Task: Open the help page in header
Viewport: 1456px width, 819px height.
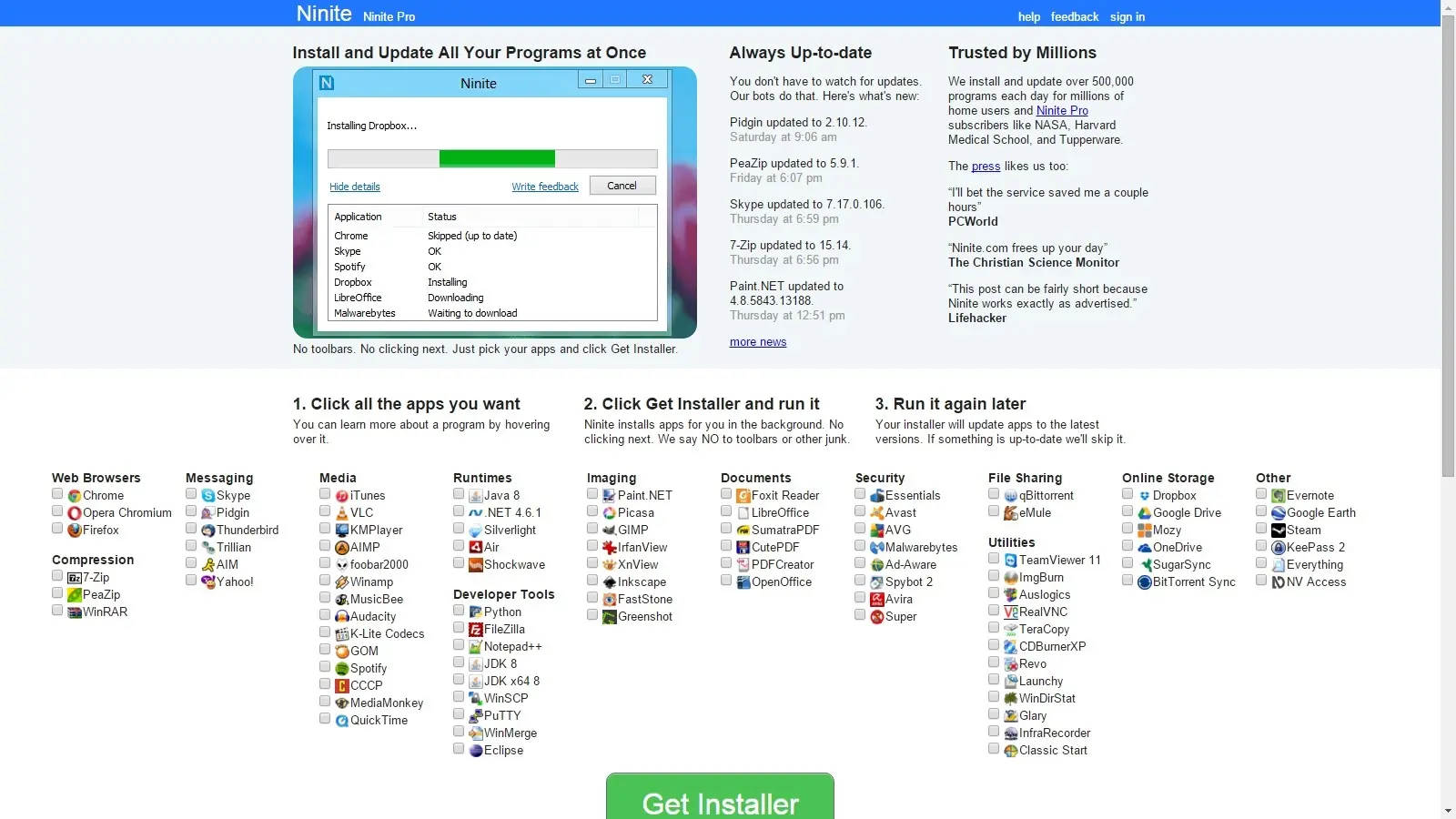Action: tap(1029, 16)
